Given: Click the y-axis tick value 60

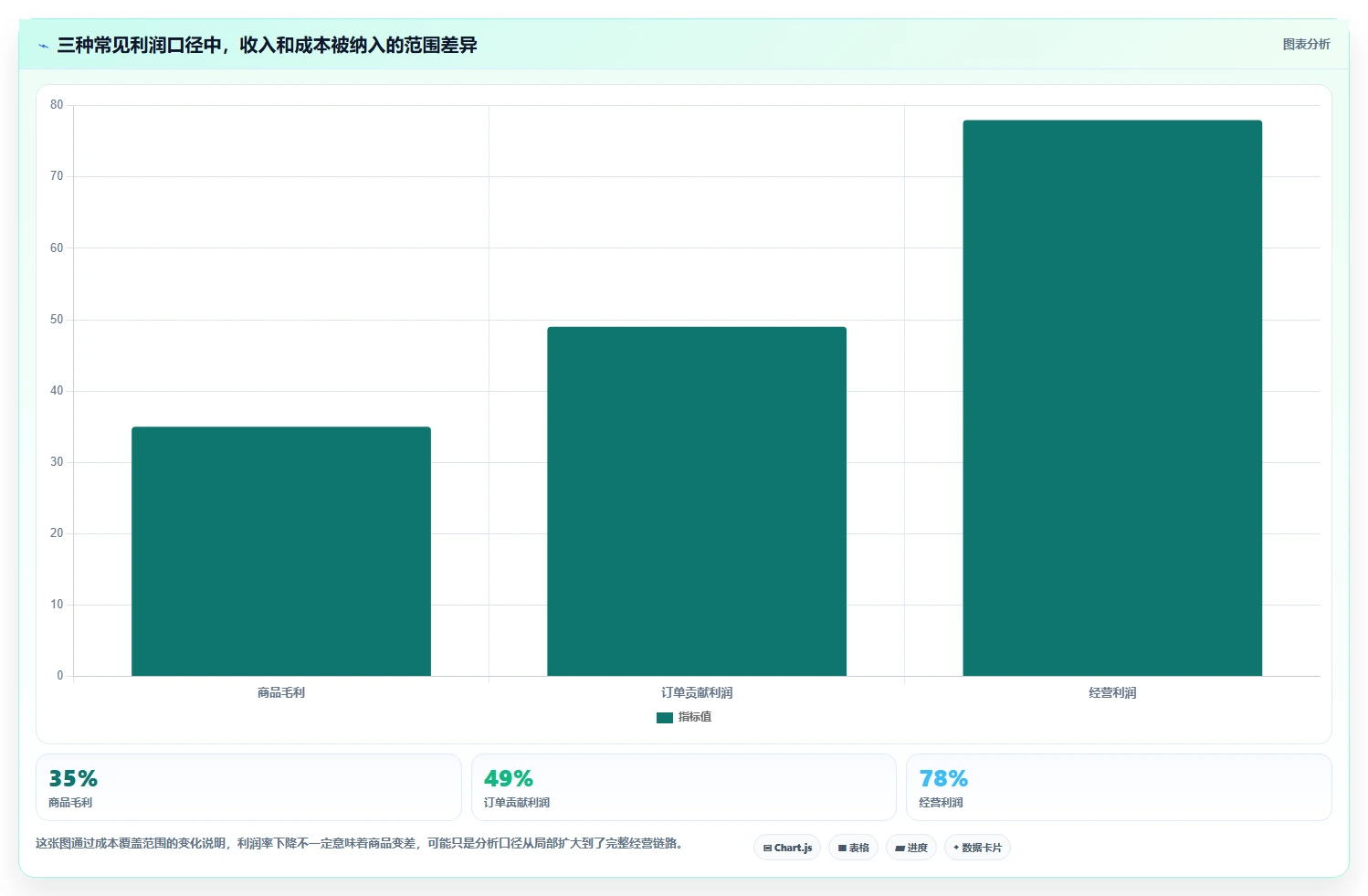Looking at the screenshot, I should coord(57,248).
